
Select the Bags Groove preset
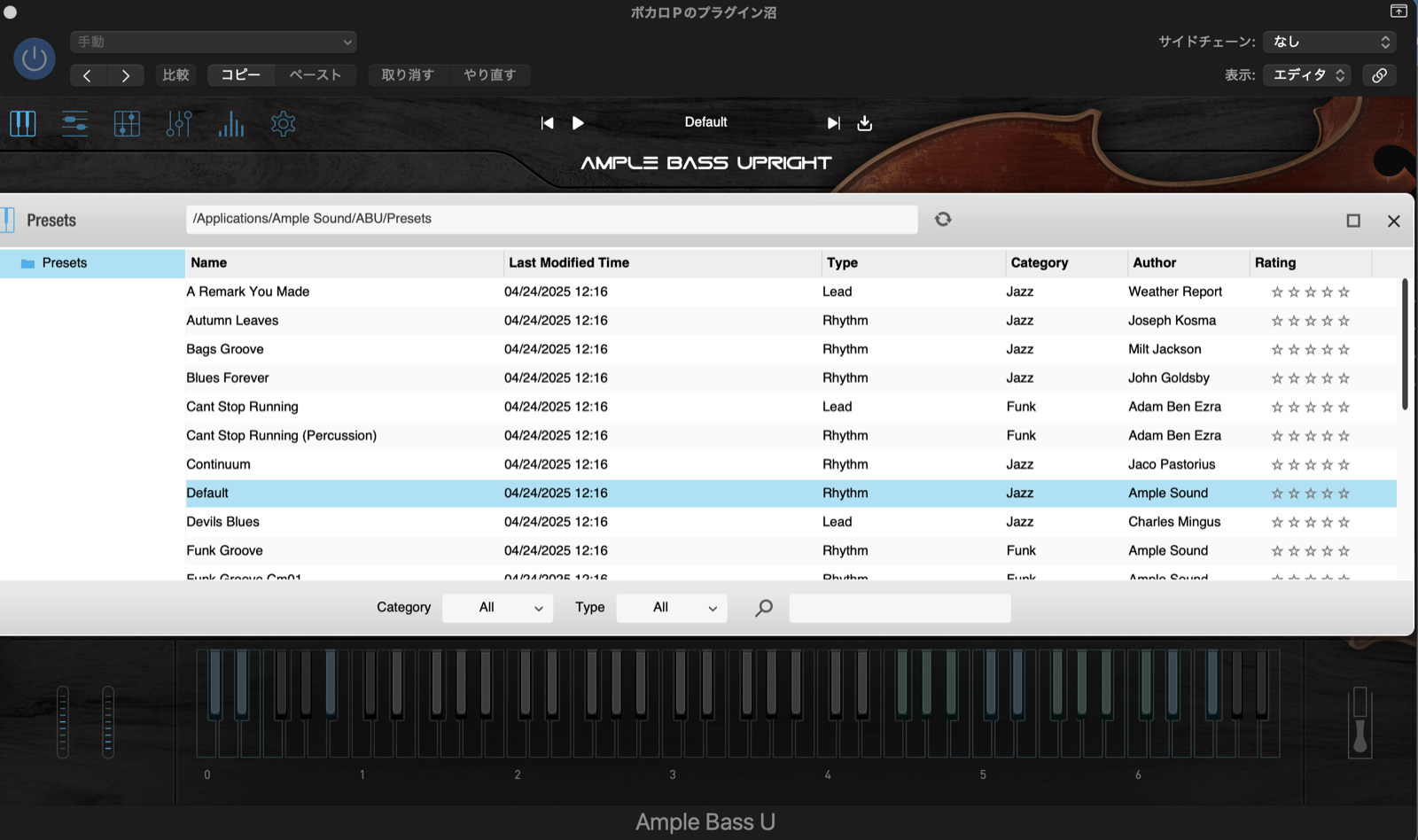(791, 349)
